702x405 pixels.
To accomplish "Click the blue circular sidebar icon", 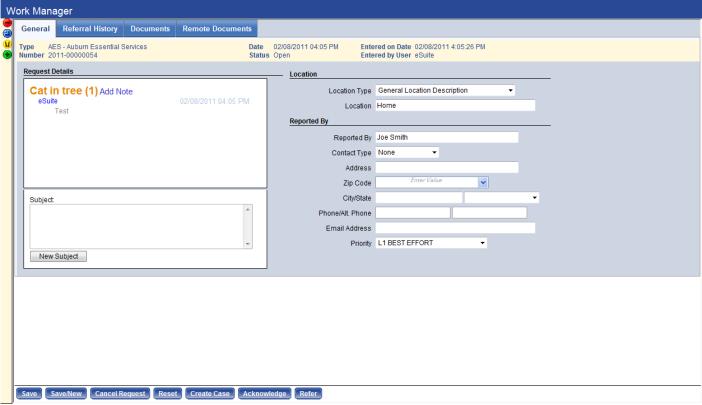I will click(7, 33).
